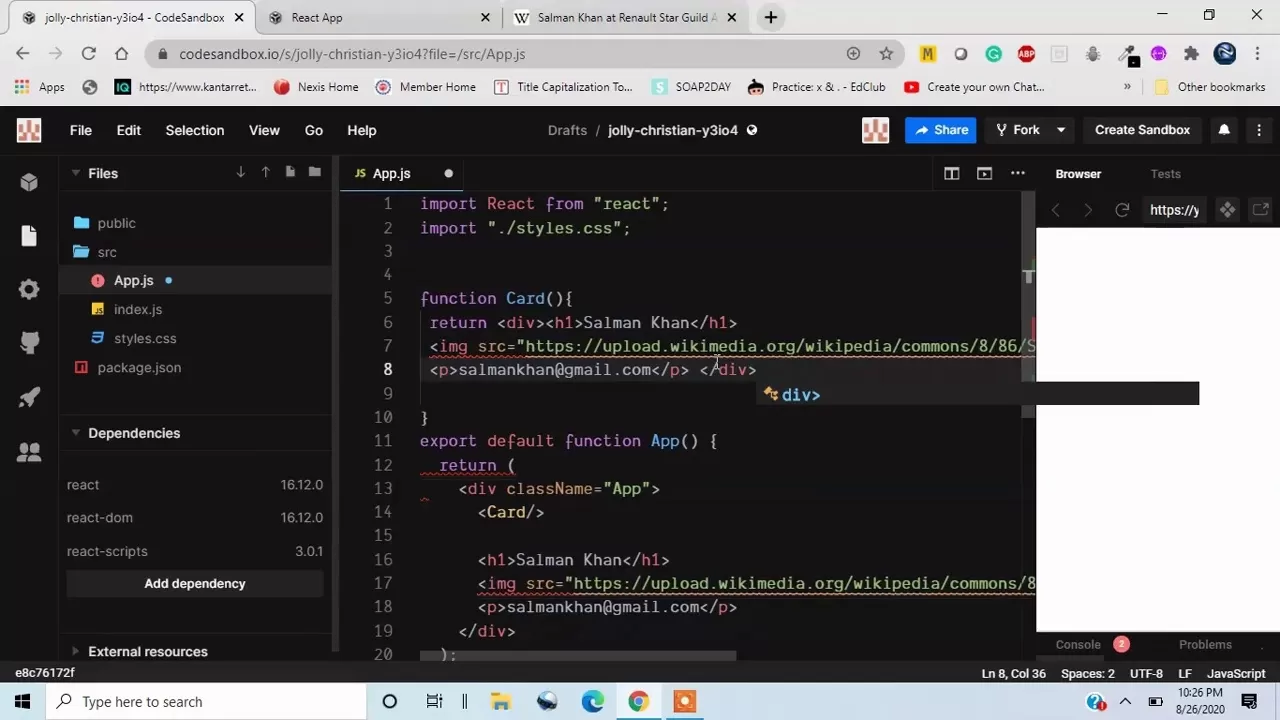
Task: Open the Problems panel
Action: (1205, 644)
